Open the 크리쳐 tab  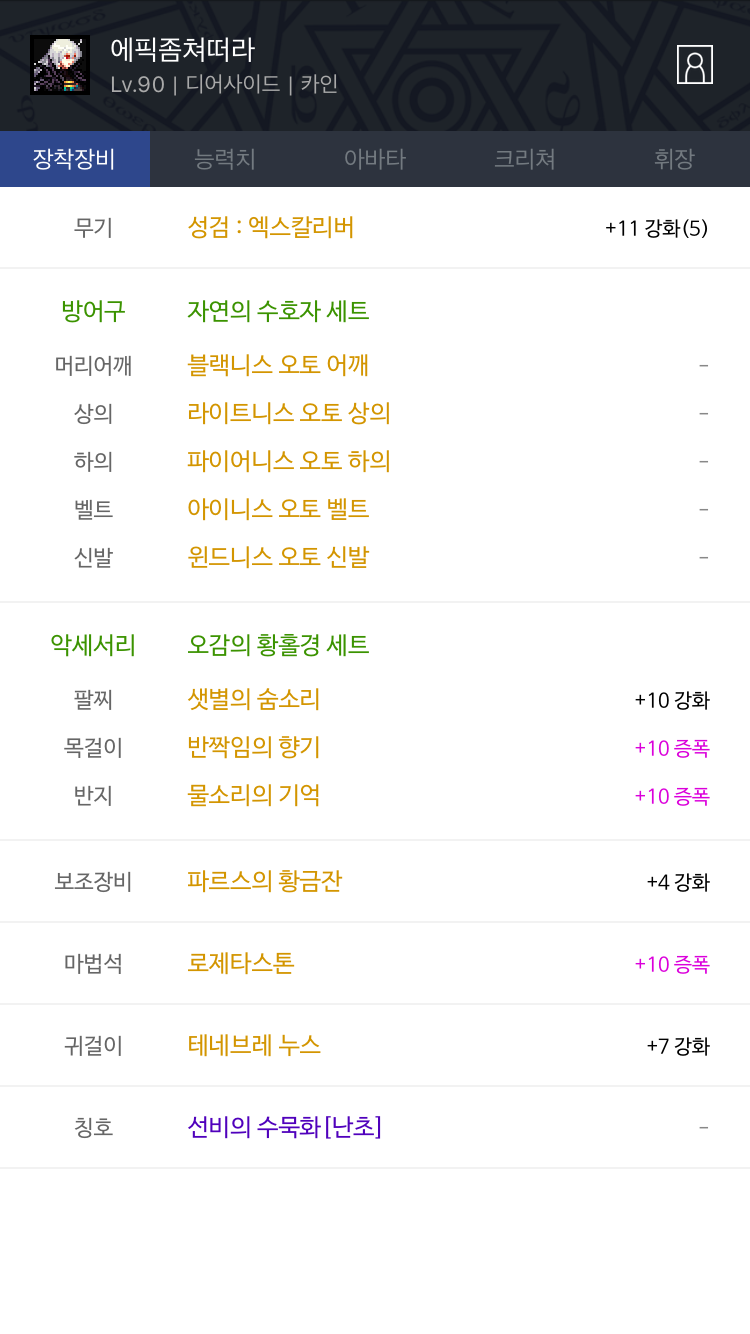525,159
